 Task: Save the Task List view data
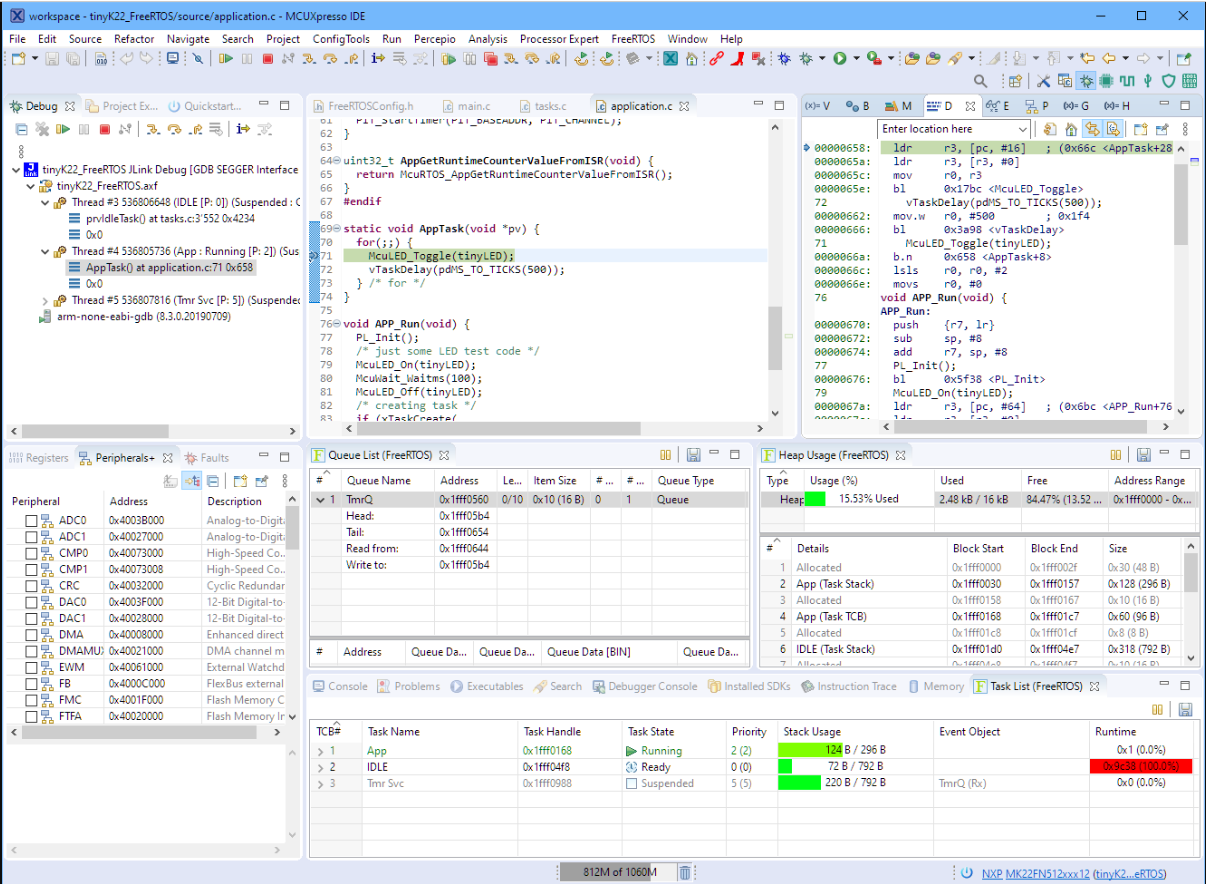point(1185,709)
